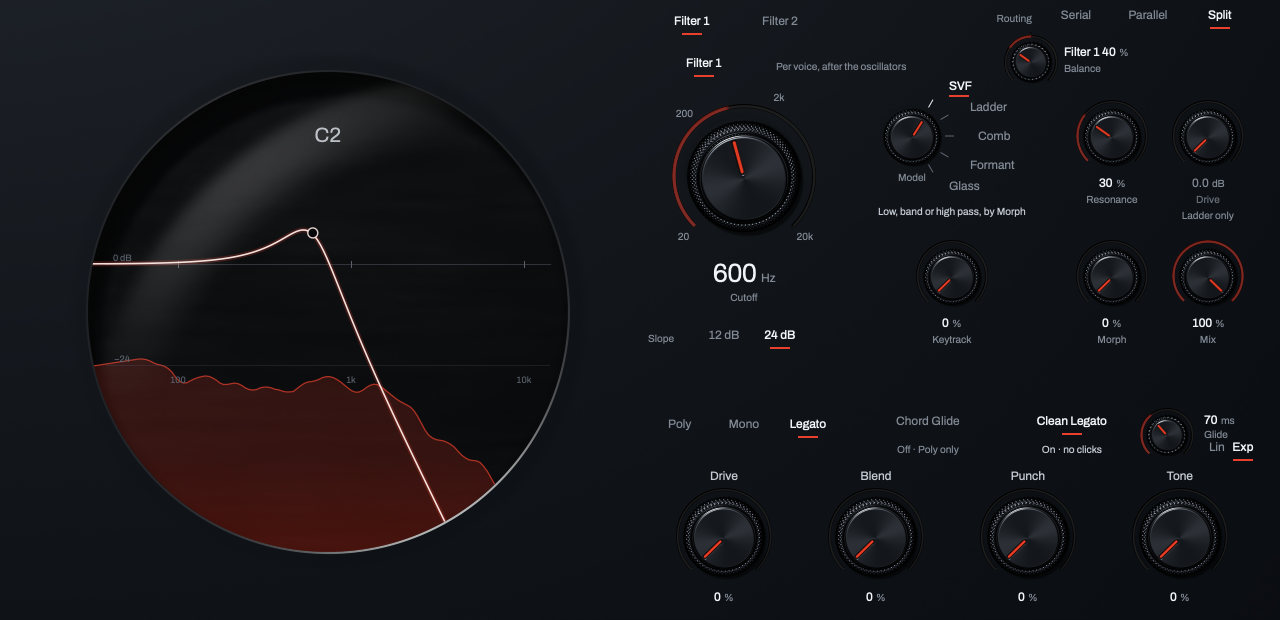Click the Mix knob
This screenshot has height=620, width=1280.
(1207, 276)
